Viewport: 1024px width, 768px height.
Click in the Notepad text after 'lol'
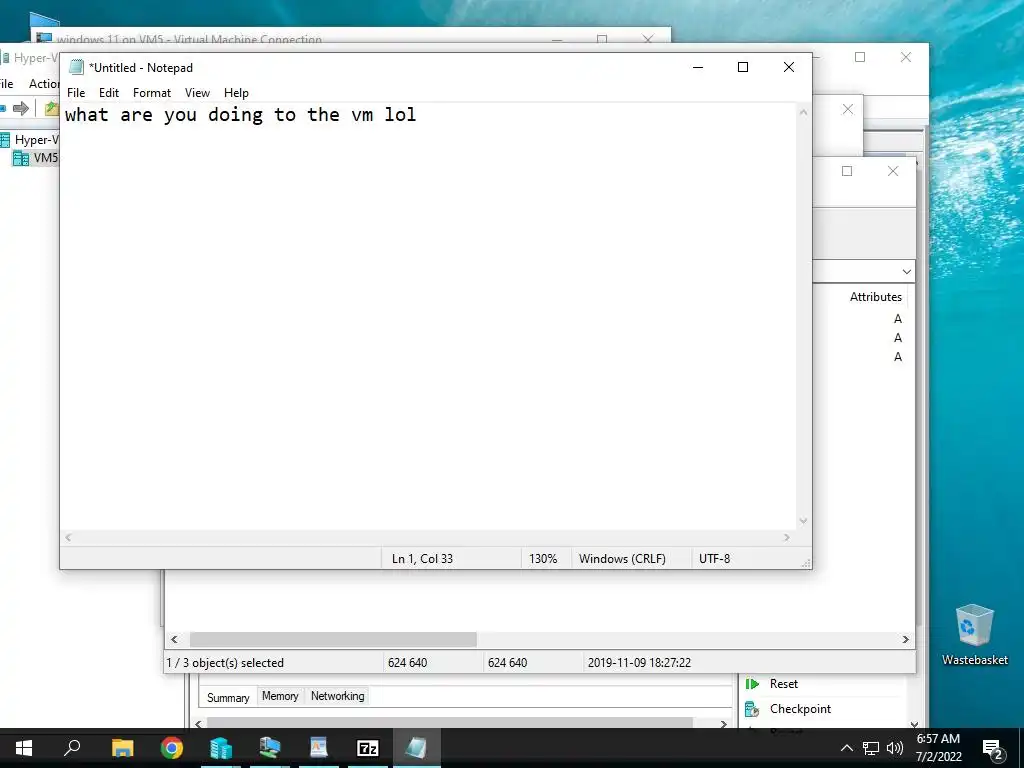click(418, 115)
